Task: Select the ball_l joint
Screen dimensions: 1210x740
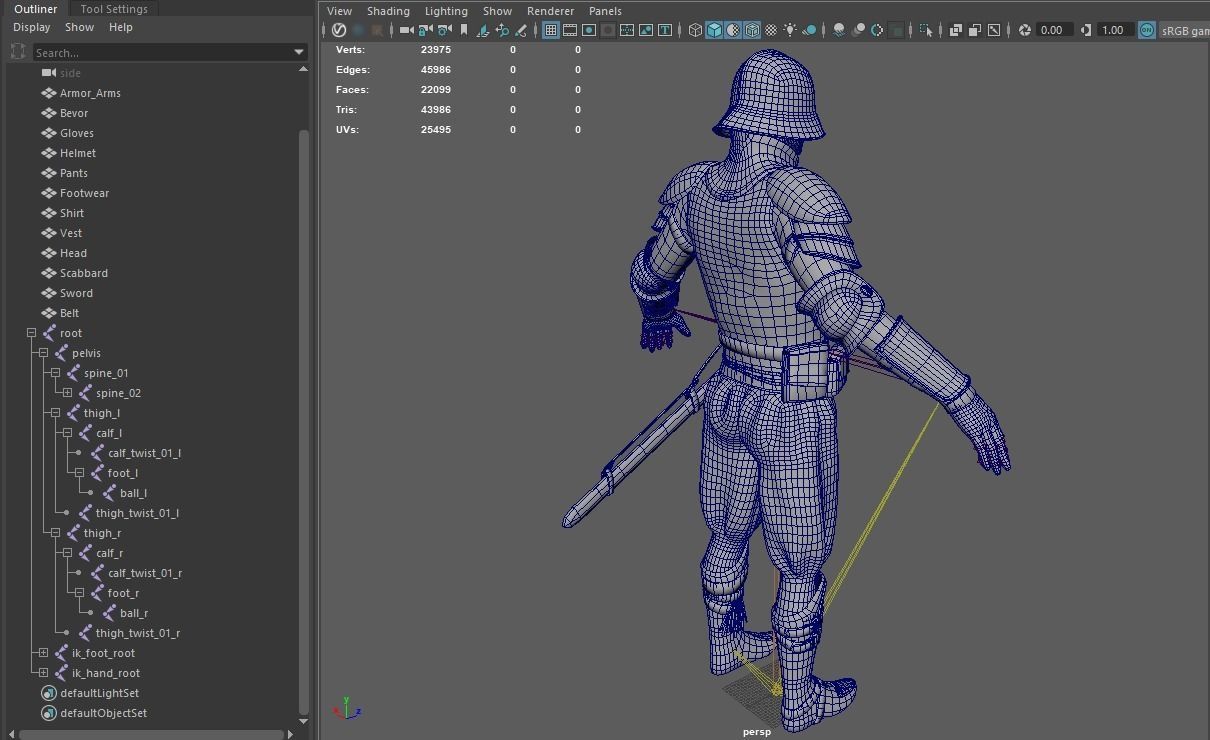Action: [x=133, y=493]
